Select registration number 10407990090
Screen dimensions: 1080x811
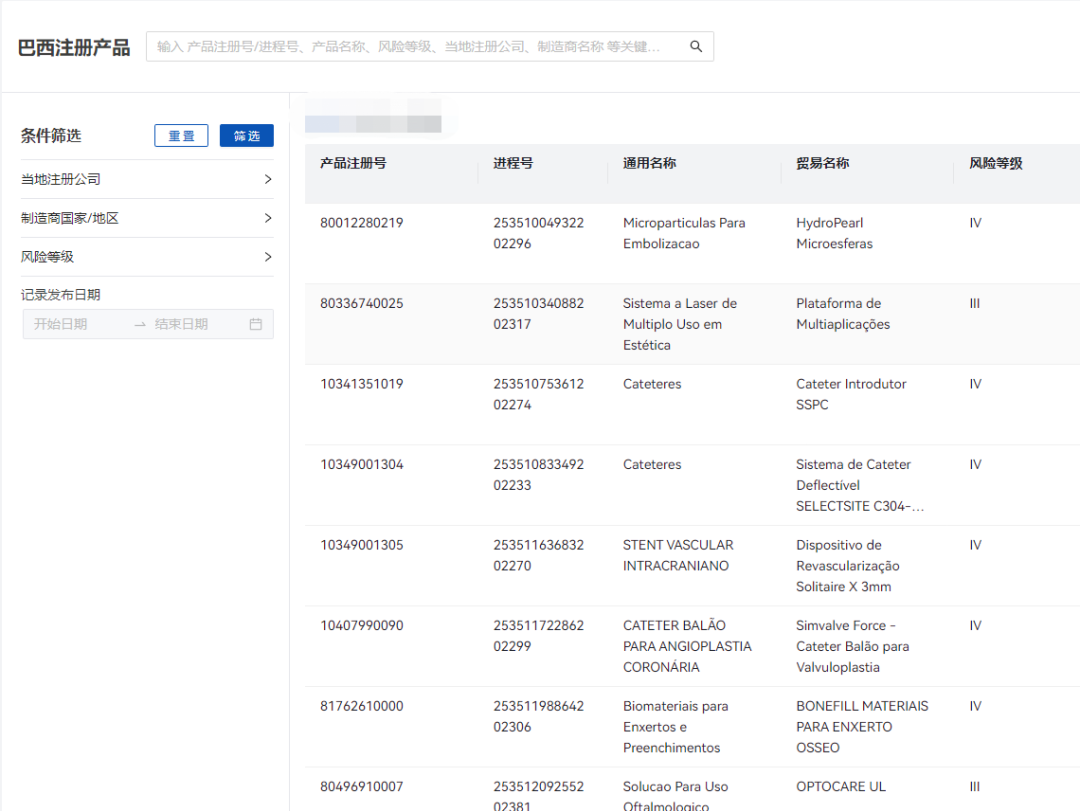362,626
